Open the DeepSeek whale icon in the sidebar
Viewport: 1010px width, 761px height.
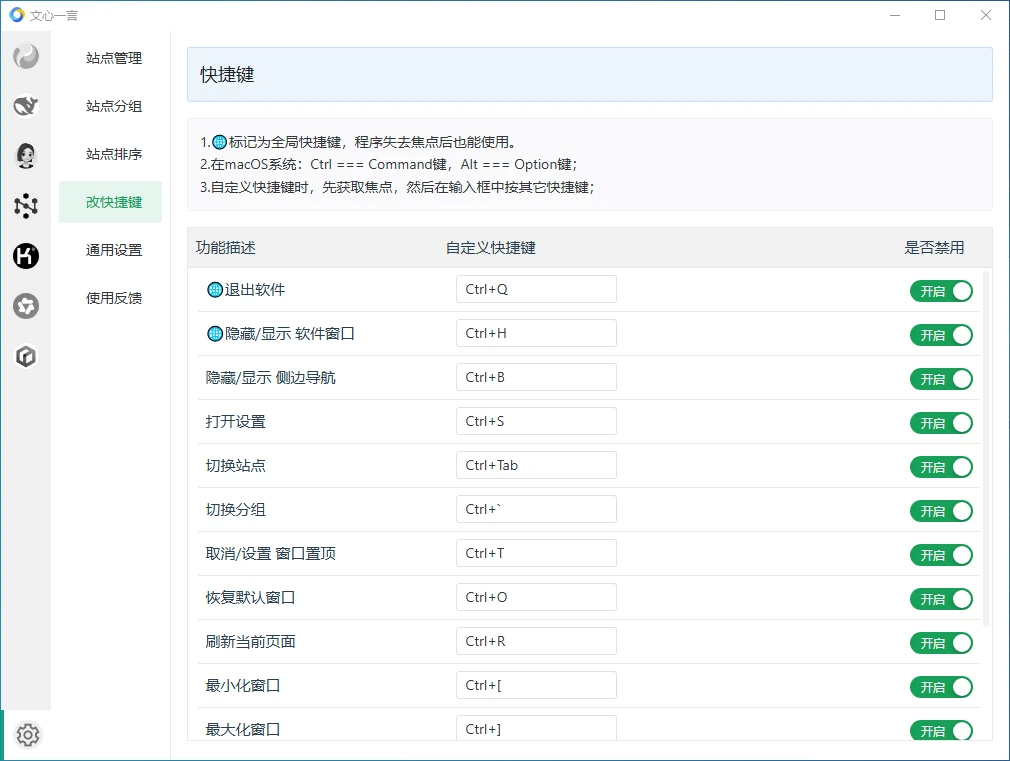coord(26,106)
